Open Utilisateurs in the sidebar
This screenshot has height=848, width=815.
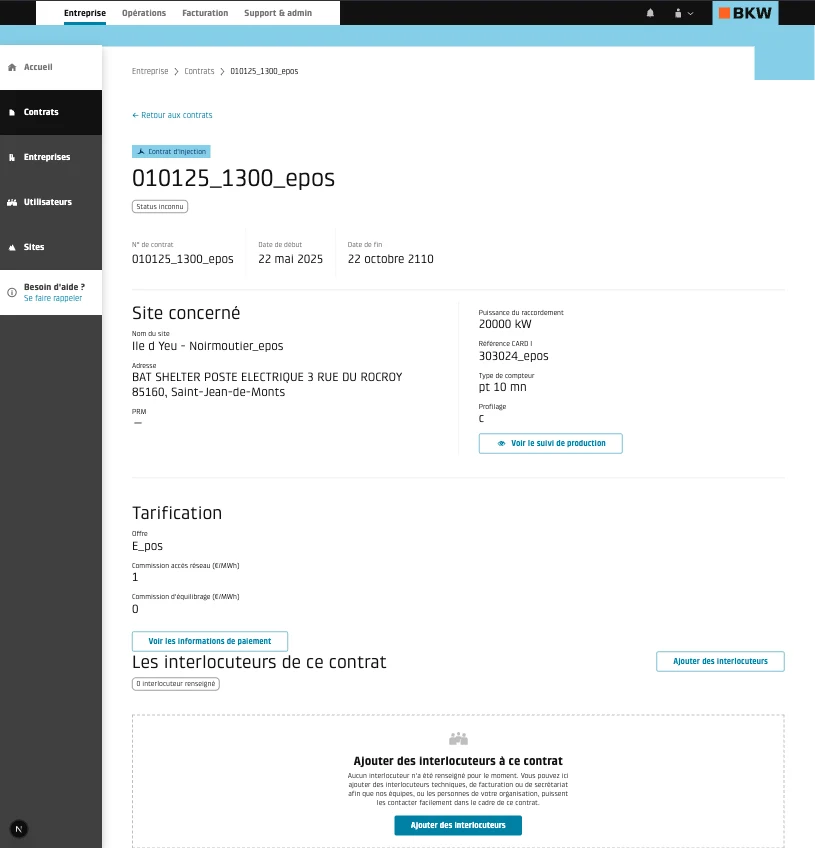[x=51, y=202]
